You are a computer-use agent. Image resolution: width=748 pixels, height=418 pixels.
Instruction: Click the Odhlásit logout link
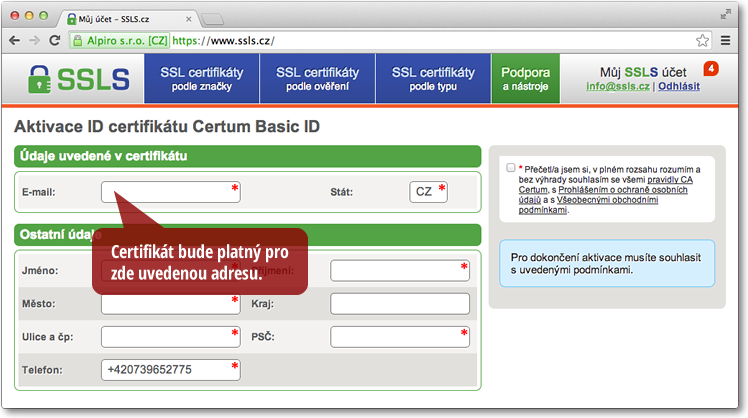(x=678, y=87)
